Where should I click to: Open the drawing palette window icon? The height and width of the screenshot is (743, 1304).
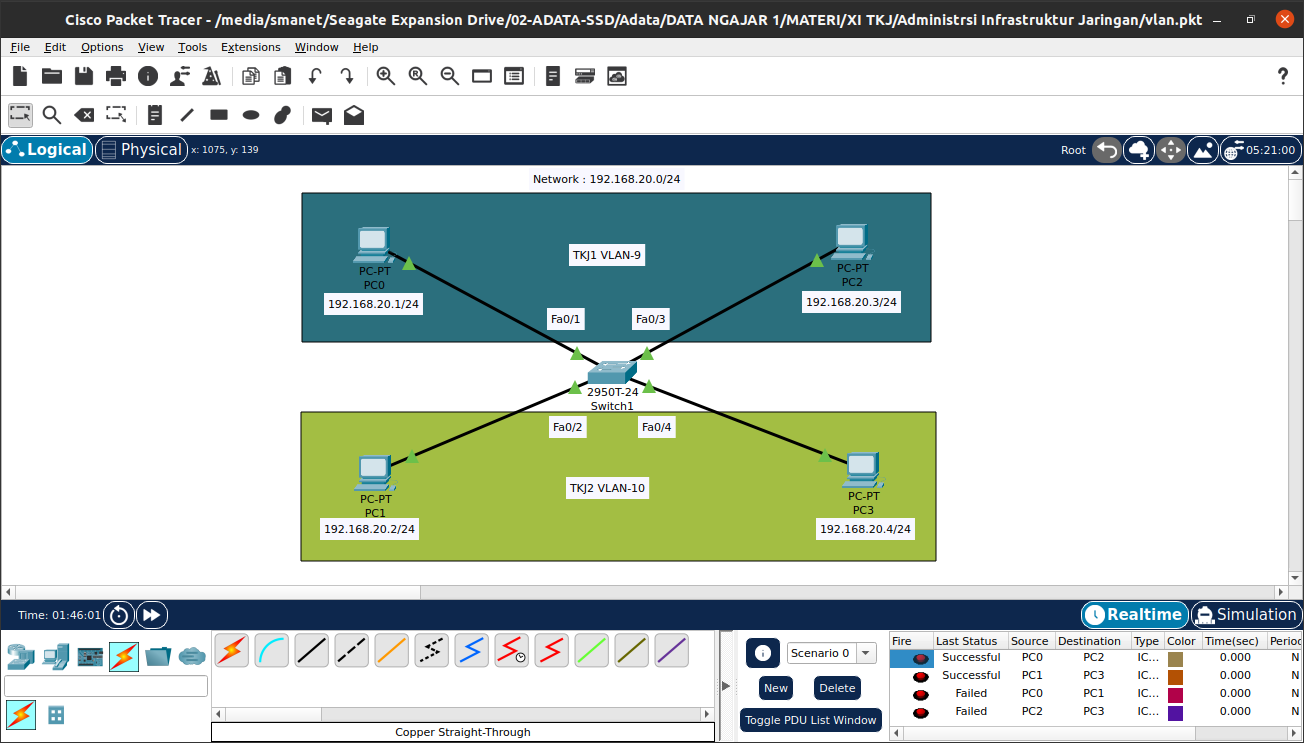482,76
